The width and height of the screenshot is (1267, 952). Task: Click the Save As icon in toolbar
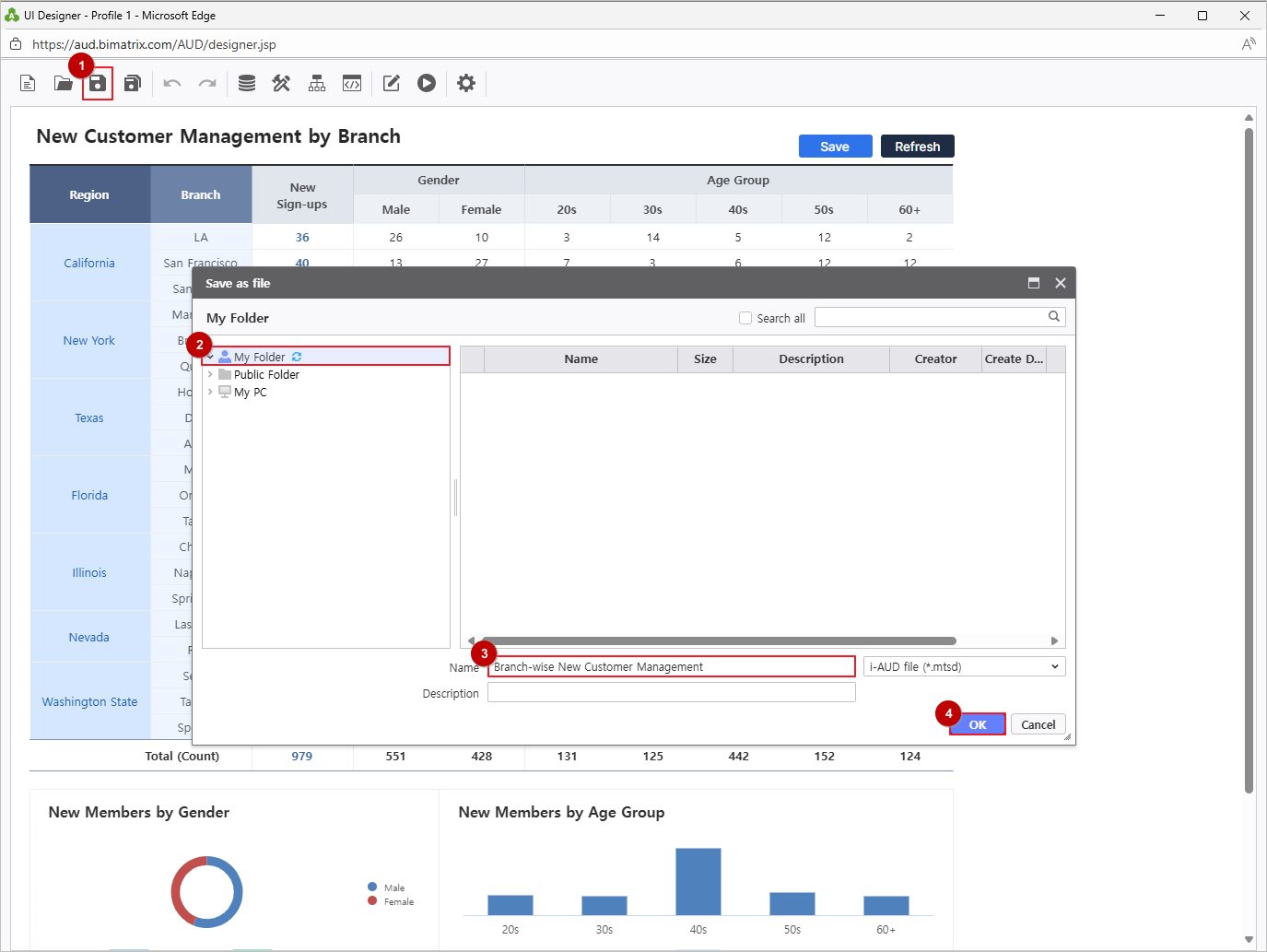click(x=133, y=84)
